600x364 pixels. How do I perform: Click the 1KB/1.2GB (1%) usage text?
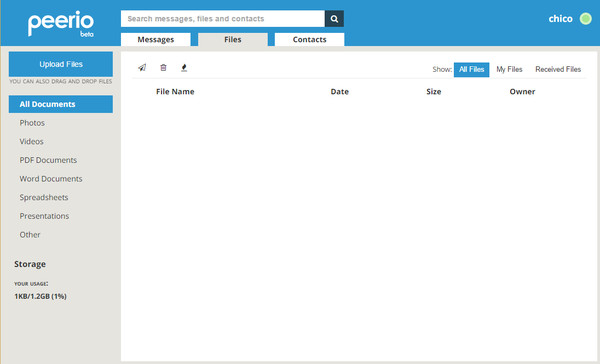click(41, 296)
